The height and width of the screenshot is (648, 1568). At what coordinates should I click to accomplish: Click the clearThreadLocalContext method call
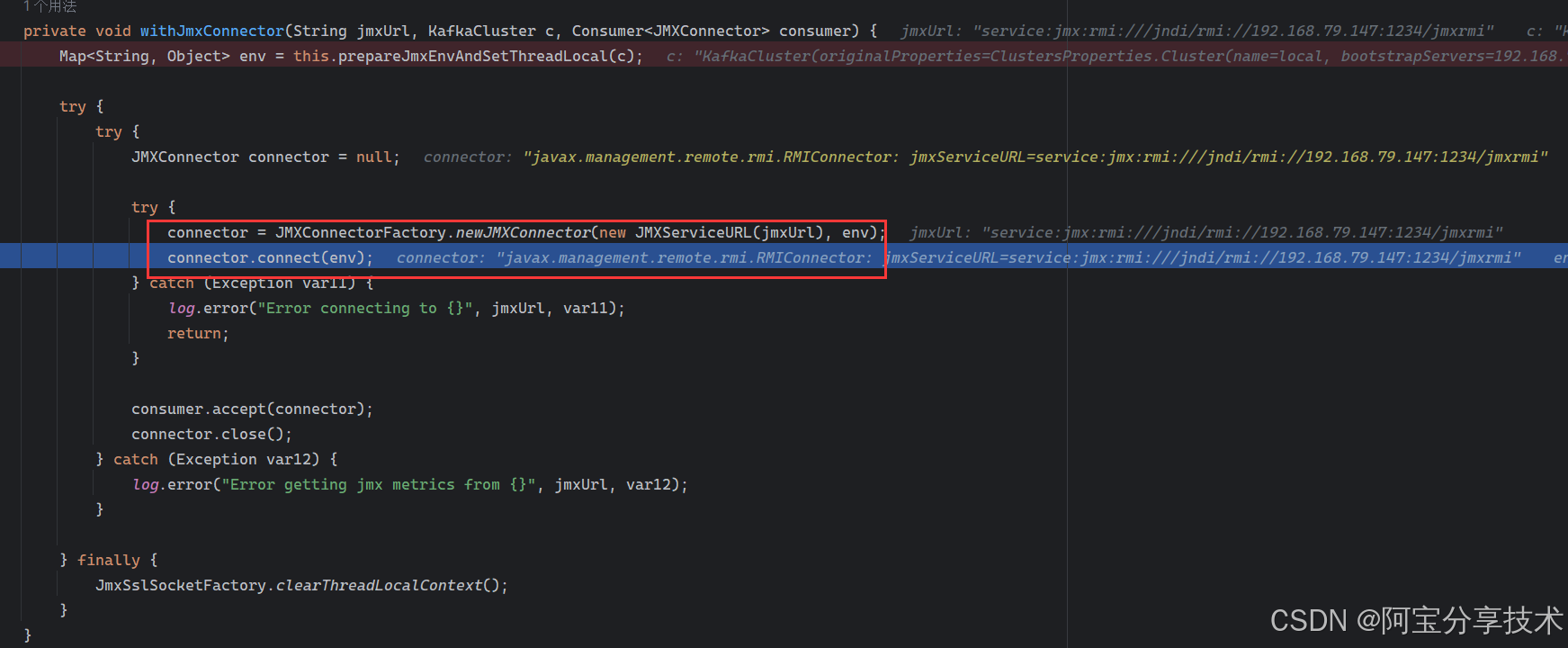tap(379, 585)
